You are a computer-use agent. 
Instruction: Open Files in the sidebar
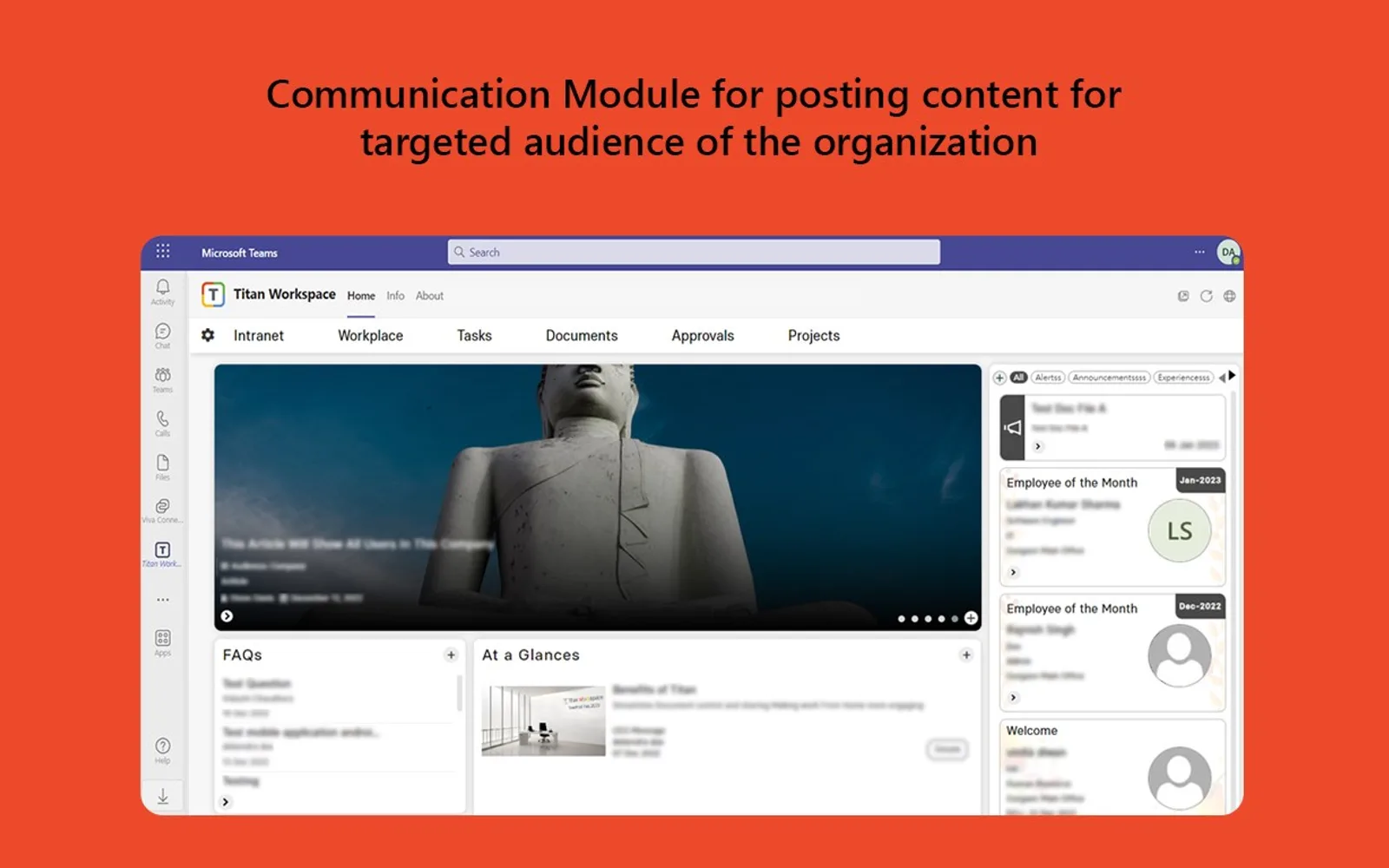coord(162,467)
